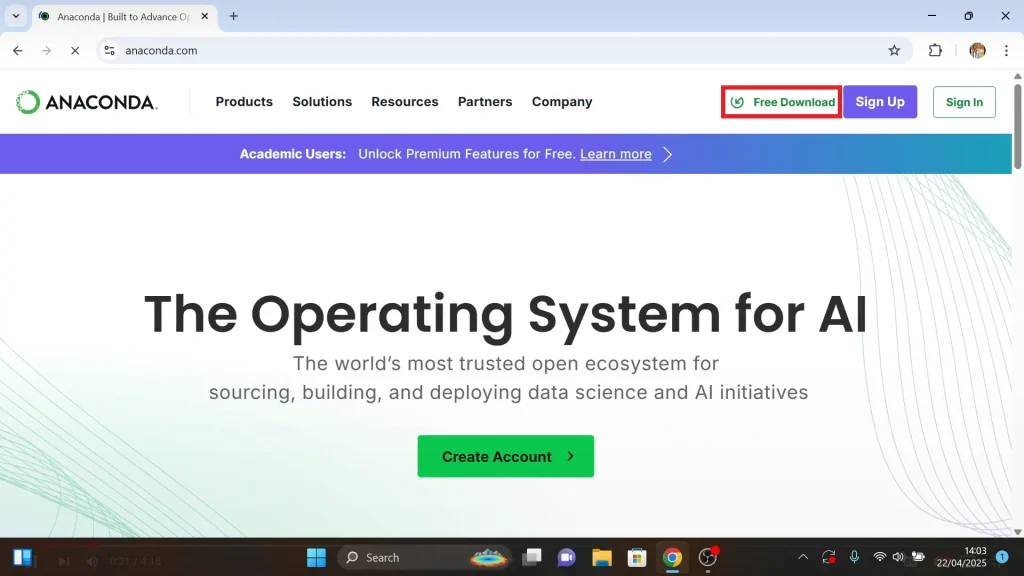
Task: Stop page loading with X button
Action: (75, 50)
